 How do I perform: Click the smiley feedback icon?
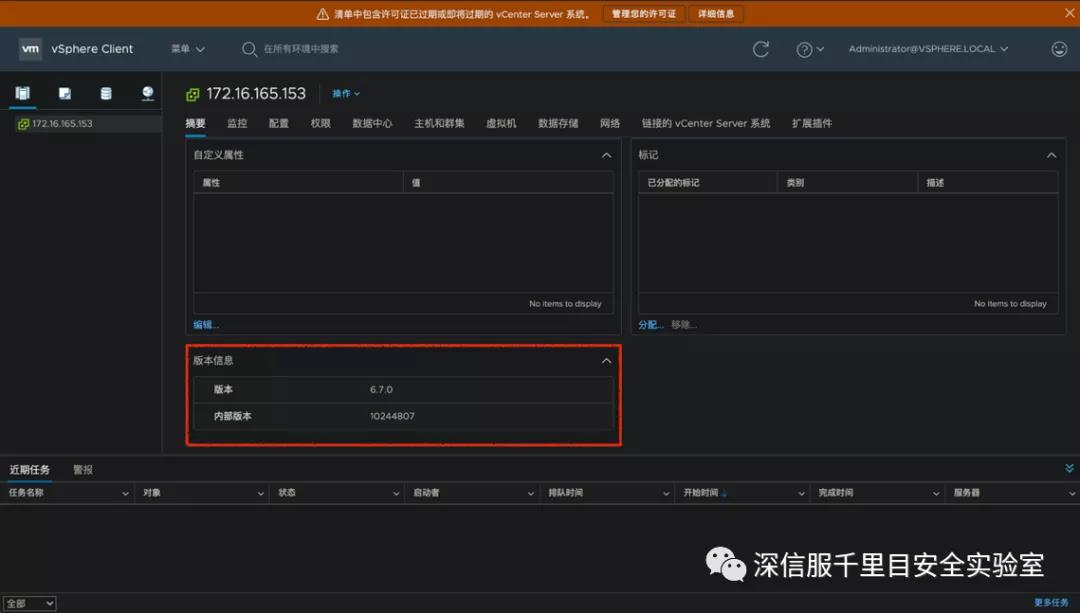1059,49
